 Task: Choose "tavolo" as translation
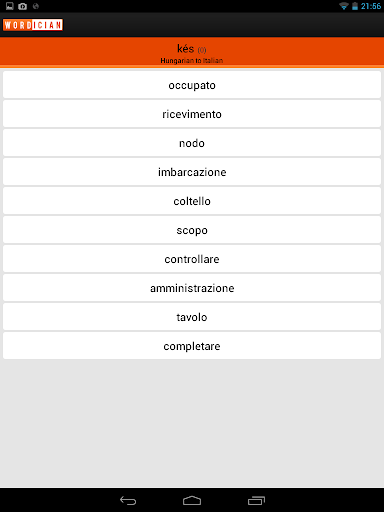tap(192, 317)
